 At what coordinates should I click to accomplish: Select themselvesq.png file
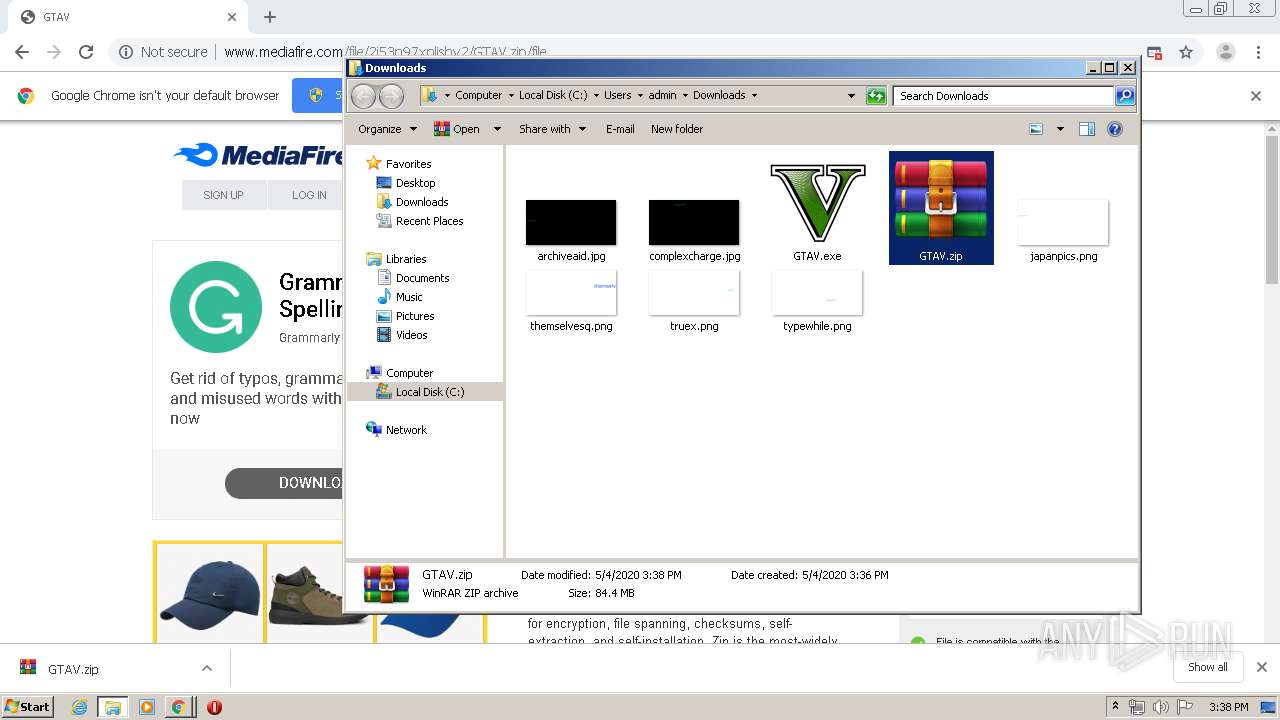[x=571, y=292]
